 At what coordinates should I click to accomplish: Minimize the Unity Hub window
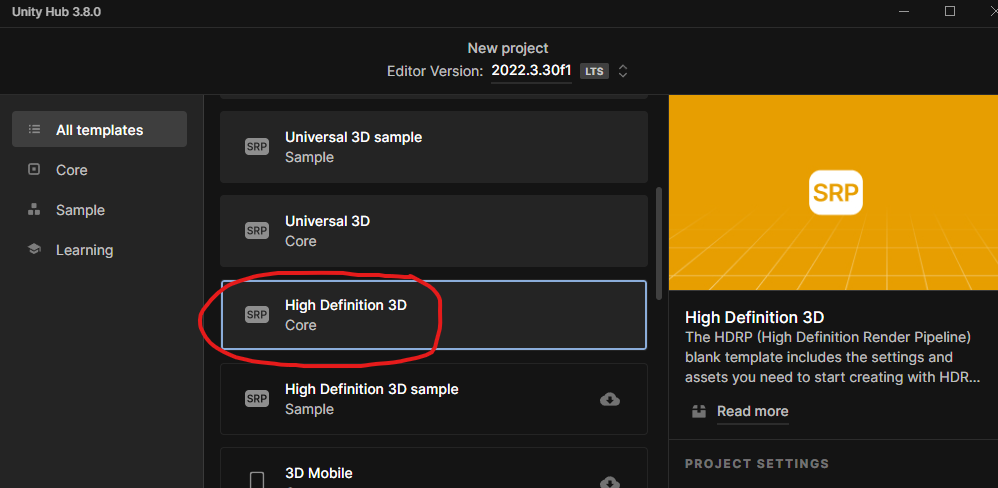click(x=904, y=11)
